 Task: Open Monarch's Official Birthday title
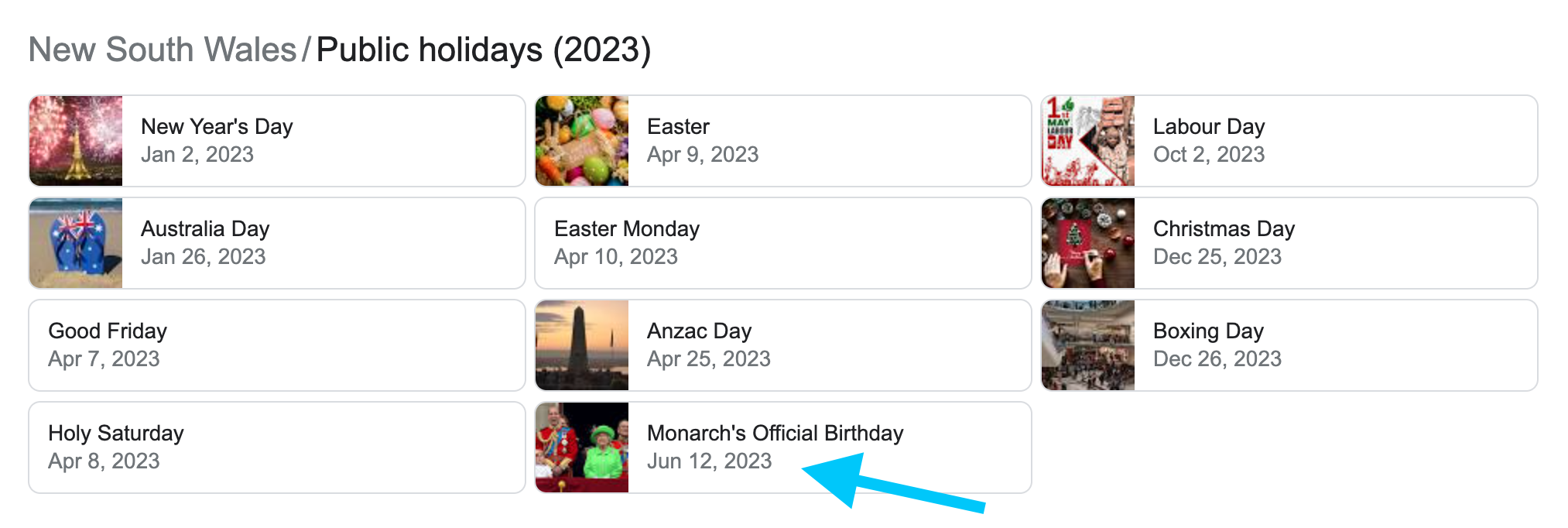click(775, 433)
